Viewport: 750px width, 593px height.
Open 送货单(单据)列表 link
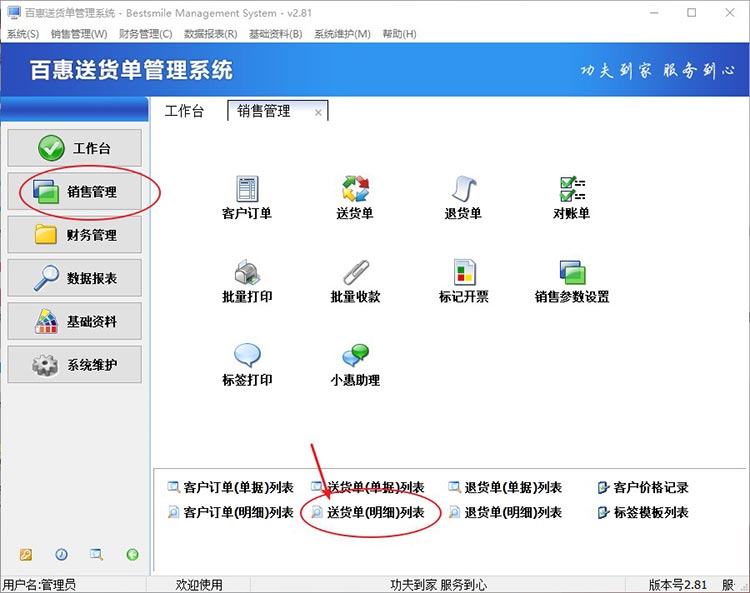coord(367,487)
